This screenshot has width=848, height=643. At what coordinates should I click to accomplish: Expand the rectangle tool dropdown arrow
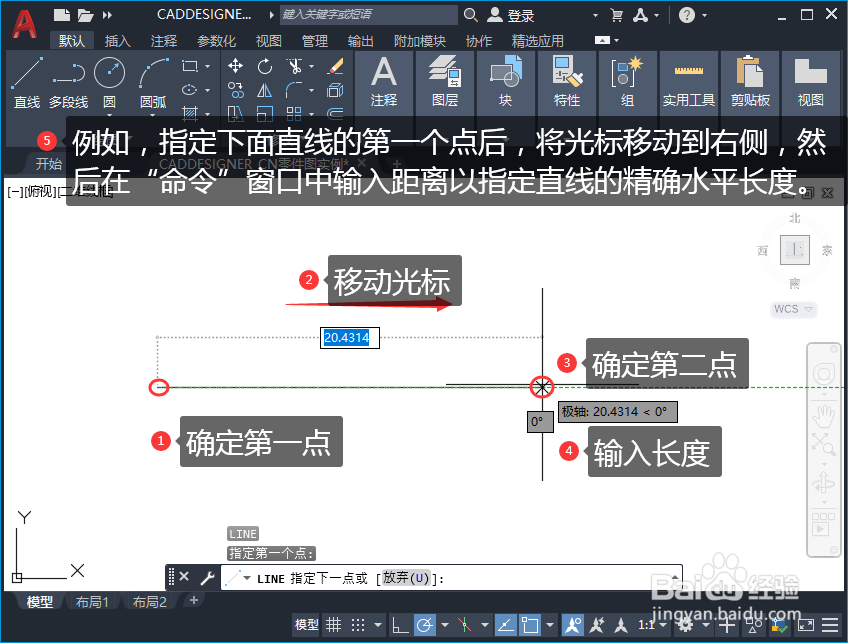208,66
